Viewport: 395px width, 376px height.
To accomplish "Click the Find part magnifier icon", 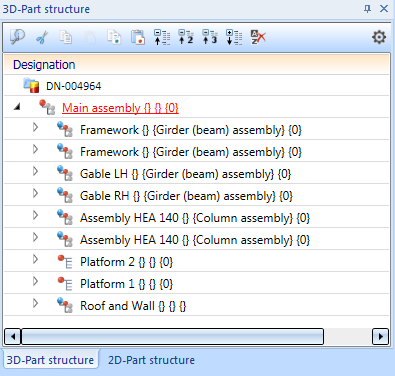I will [17, 37].
